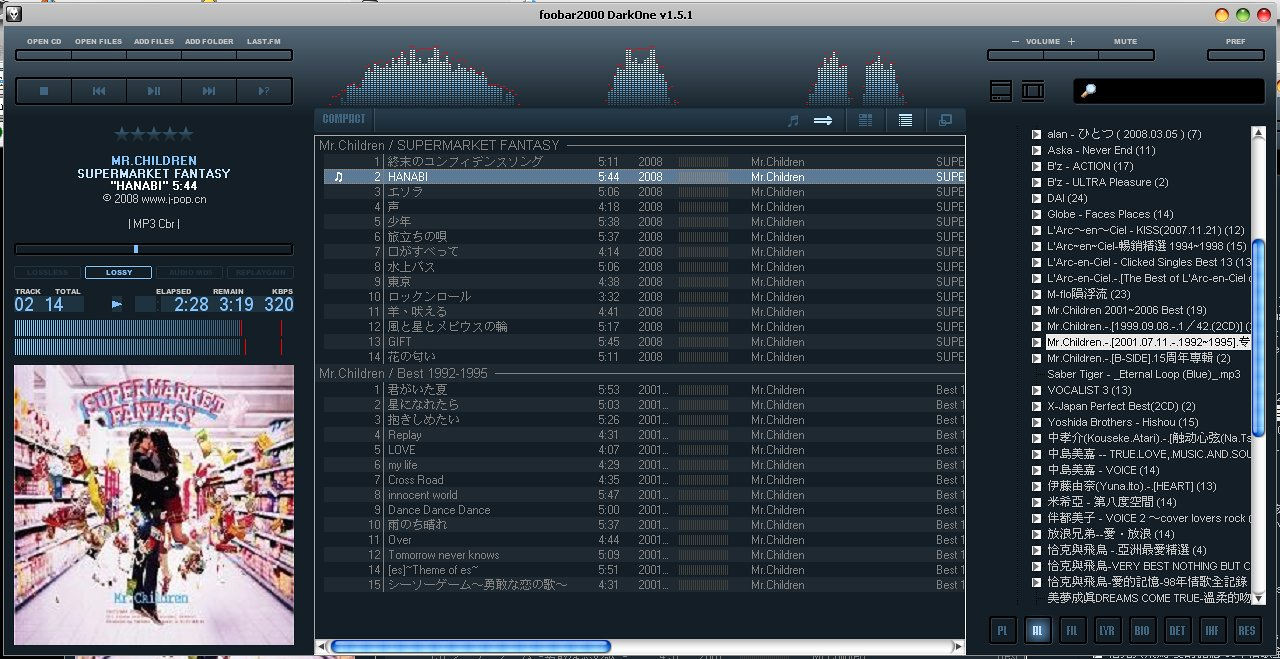The width and height of the screenshot is (1280, 659).
Task: Select Saber Tiger Eternal Loop mp3 entry
Action: (1144, 374)
